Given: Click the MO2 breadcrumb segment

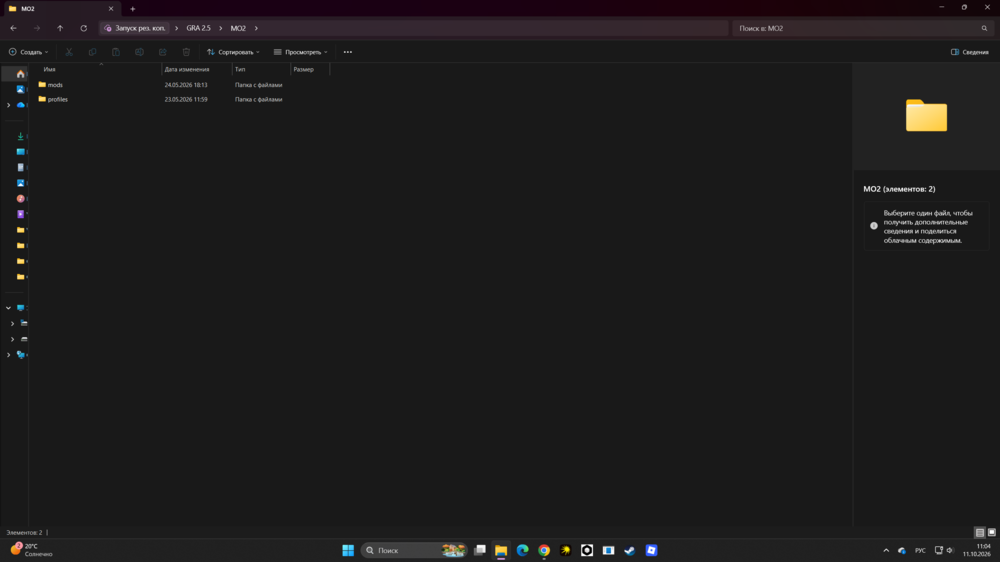Looking at the screenshot, I should click(x=238, y=28).
